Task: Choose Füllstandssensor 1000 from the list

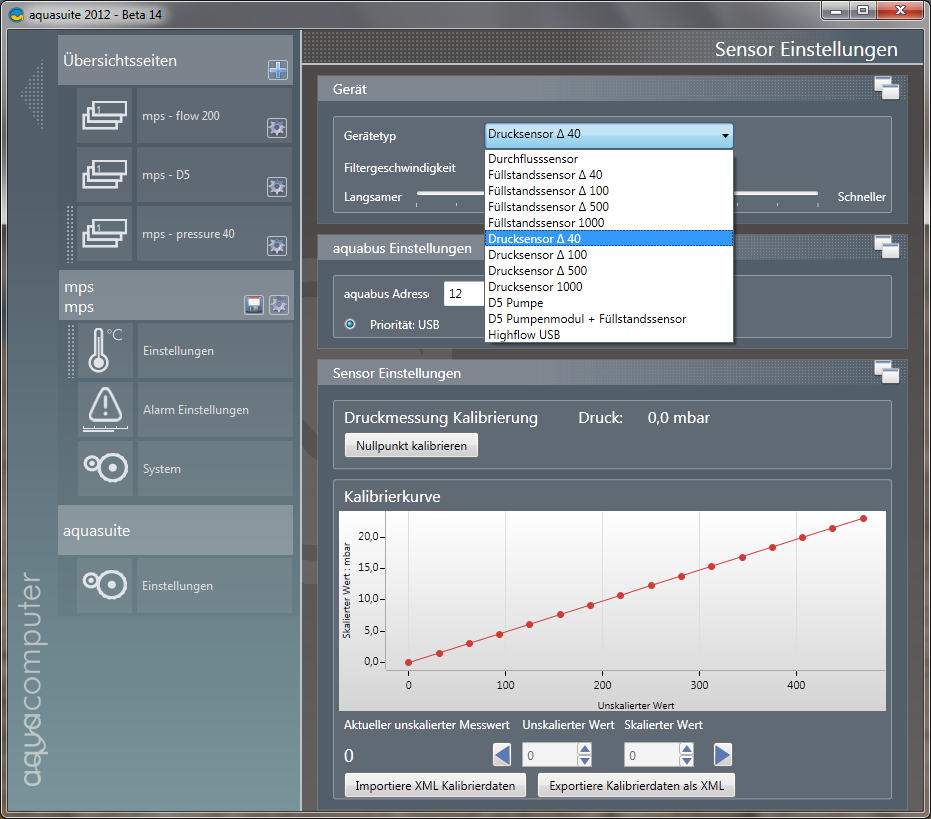Action: (609, 223)
